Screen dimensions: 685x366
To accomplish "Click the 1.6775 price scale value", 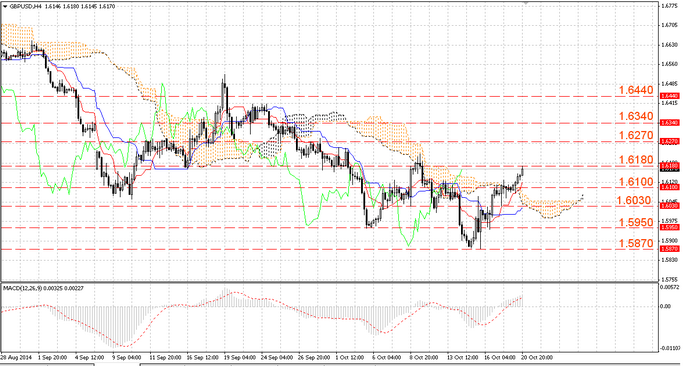I will tap(668, 6).
